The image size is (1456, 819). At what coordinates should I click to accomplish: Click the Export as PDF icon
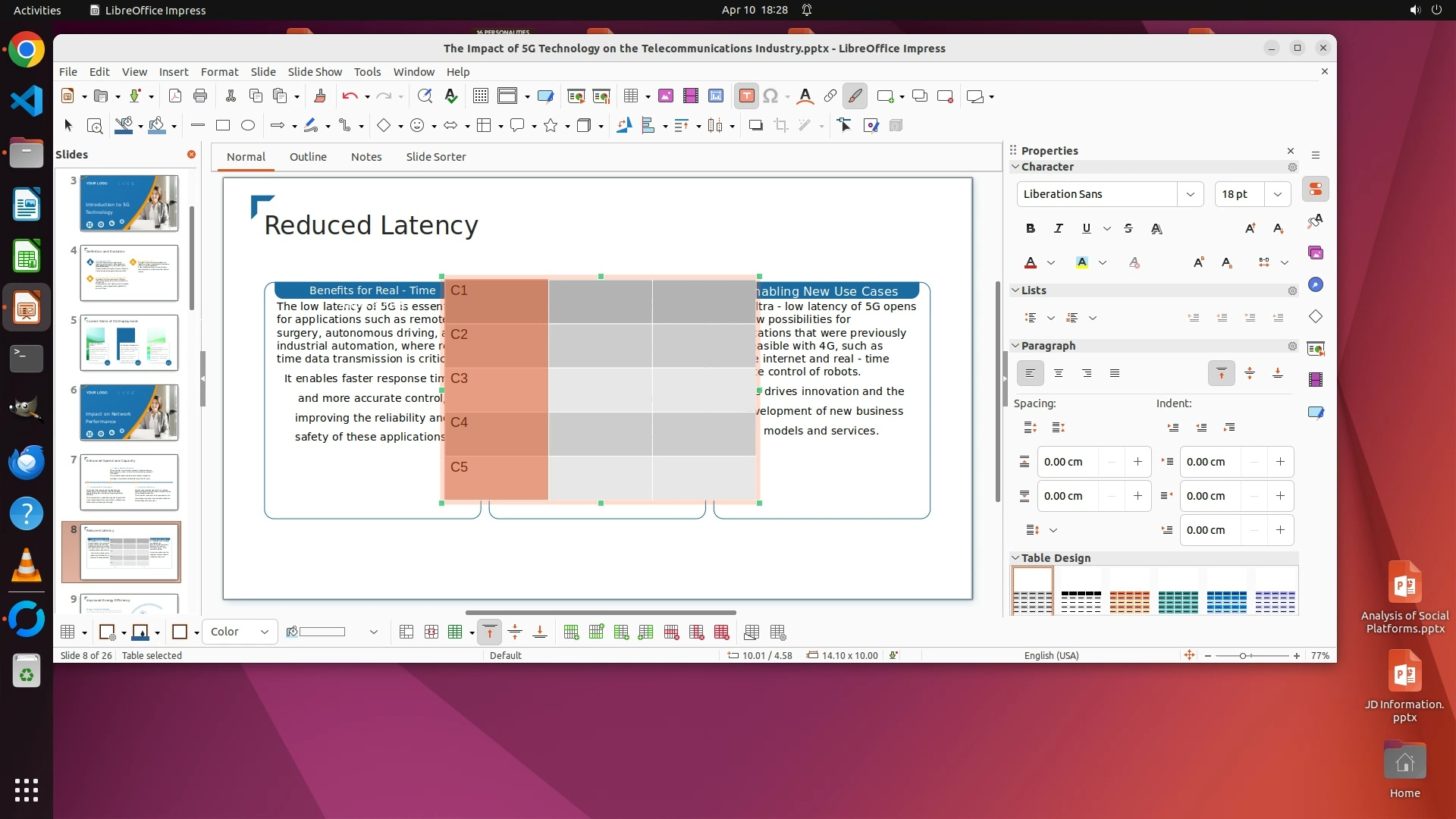(175, 96)
